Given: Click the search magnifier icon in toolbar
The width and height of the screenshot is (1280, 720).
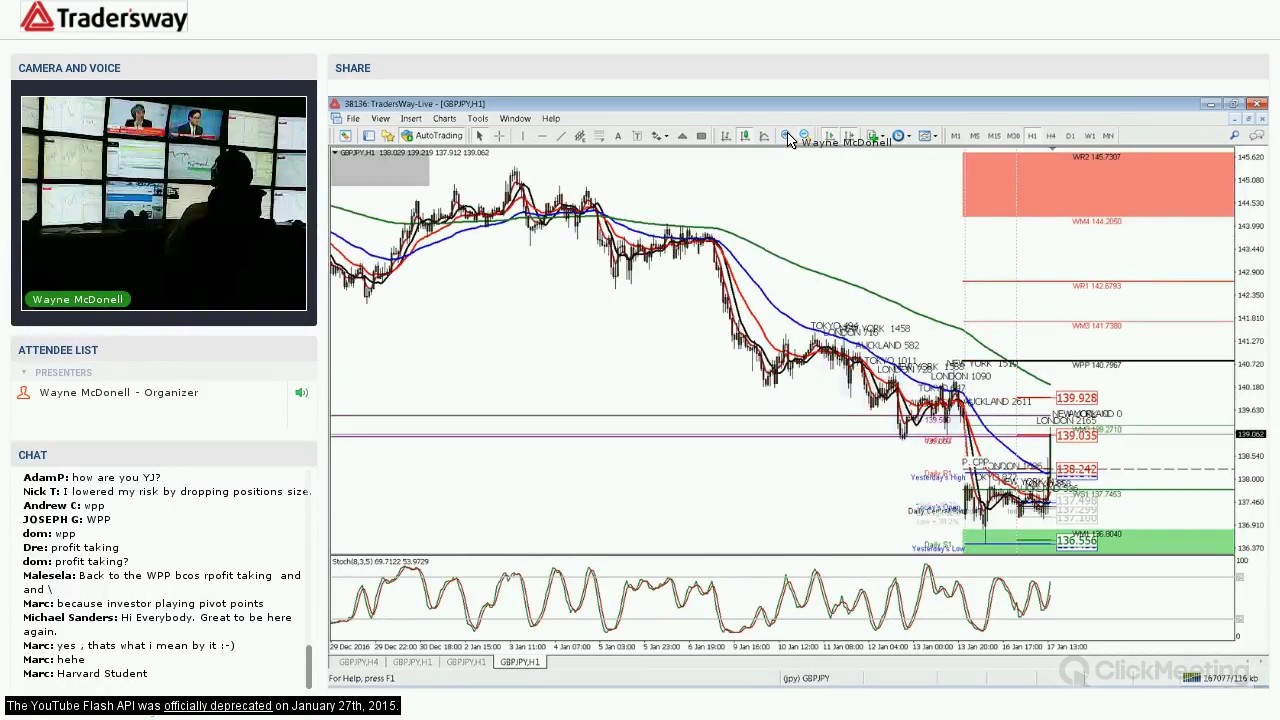Looking at the screenshot, I should [1234, 136].
